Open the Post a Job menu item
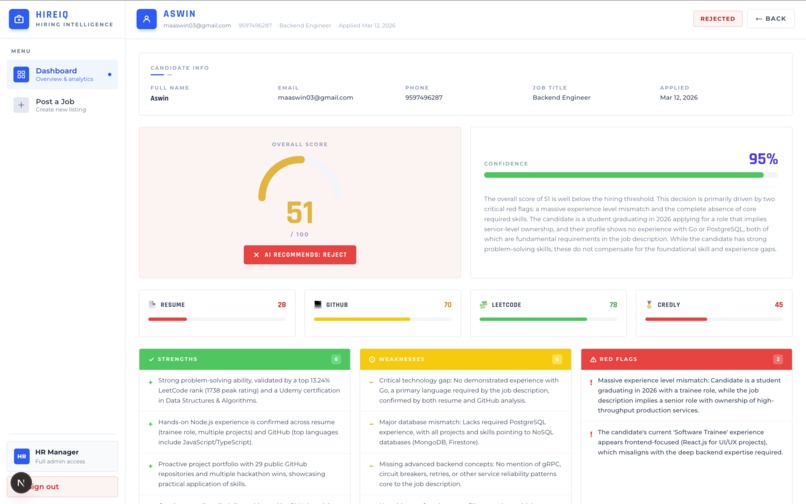 tap(62, 105)
